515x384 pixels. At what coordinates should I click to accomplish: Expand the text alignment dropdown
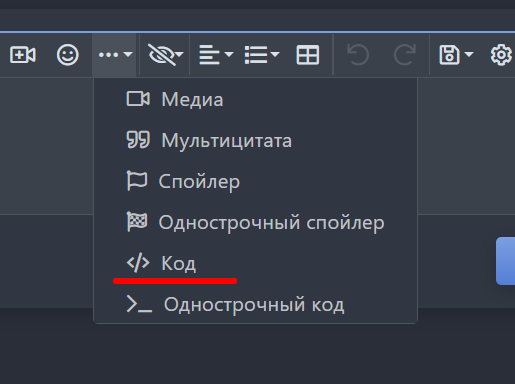(x=216, y=55)
